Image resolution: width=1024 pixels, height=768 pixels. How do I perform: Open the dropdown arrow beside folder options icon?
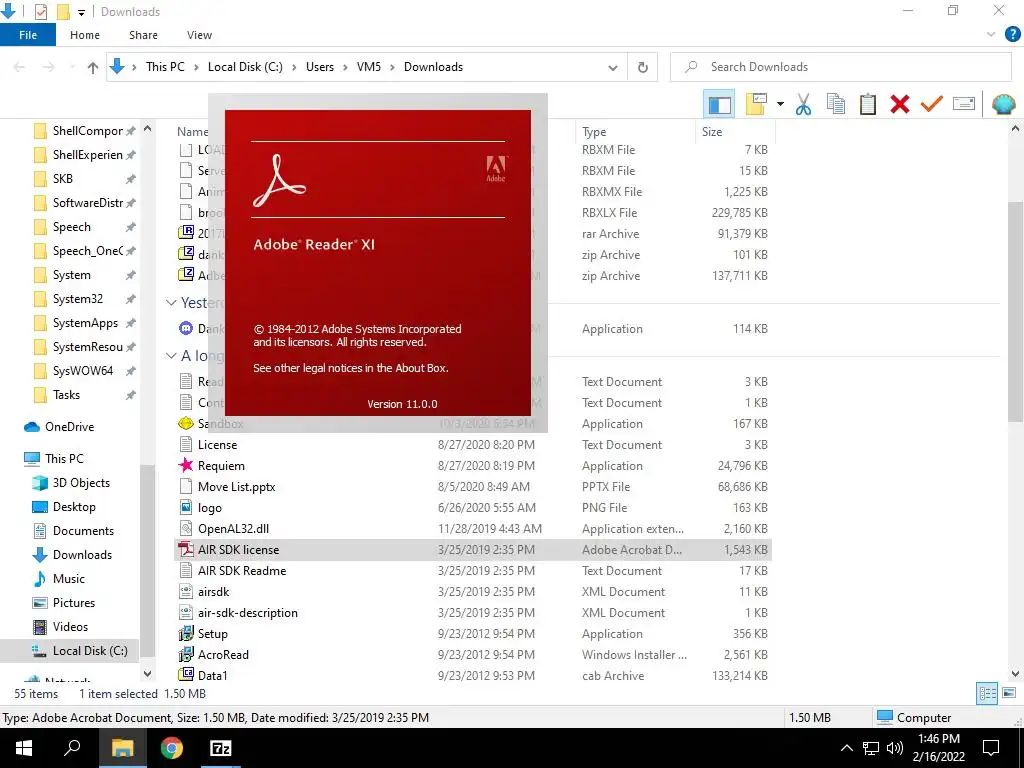[780, 104]
